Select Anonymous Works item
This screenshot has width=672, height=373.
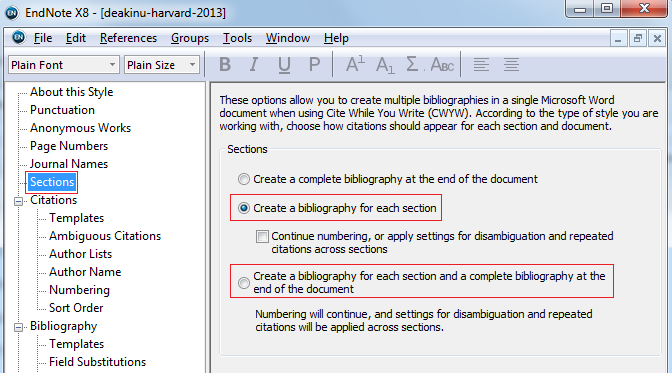pyautogui.click(x=80, y=128)
